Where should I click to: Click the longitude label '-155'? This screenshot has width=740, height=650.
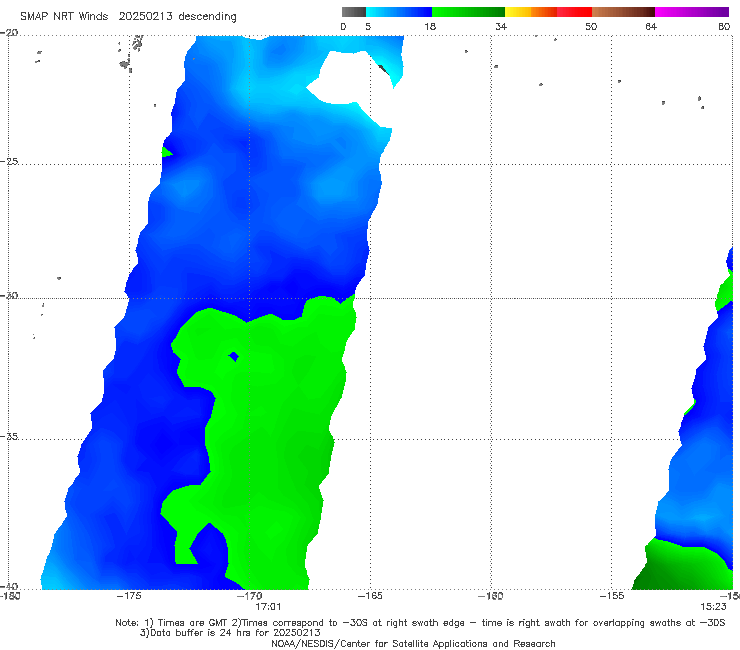(x=612, y=596)
